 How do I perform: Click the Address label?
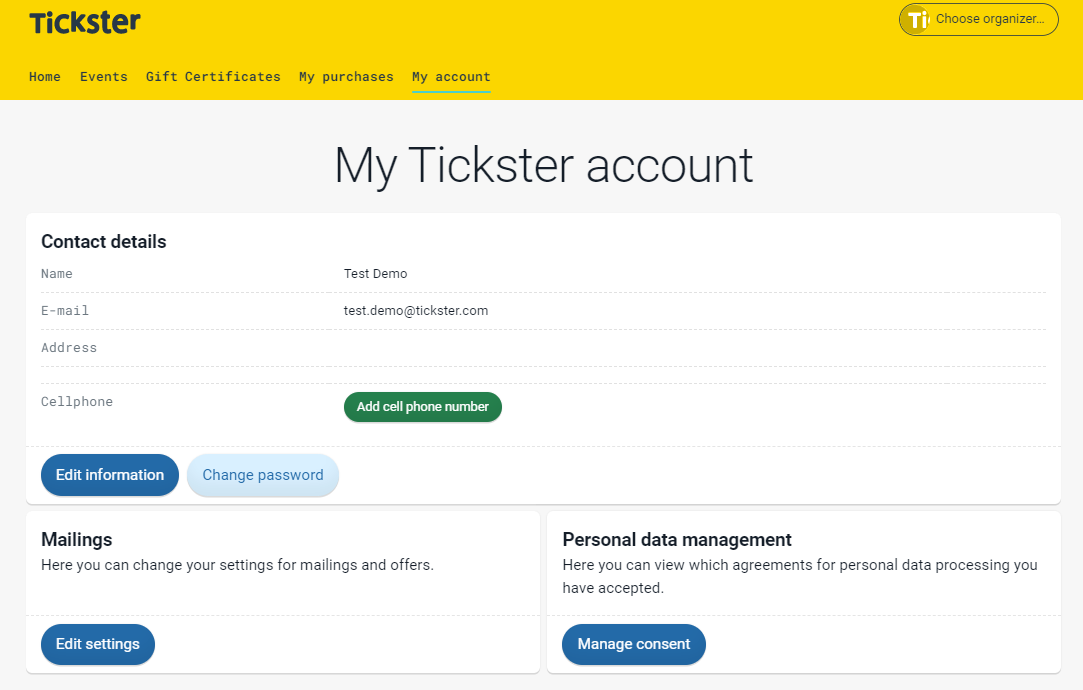[x=69, y=348]
